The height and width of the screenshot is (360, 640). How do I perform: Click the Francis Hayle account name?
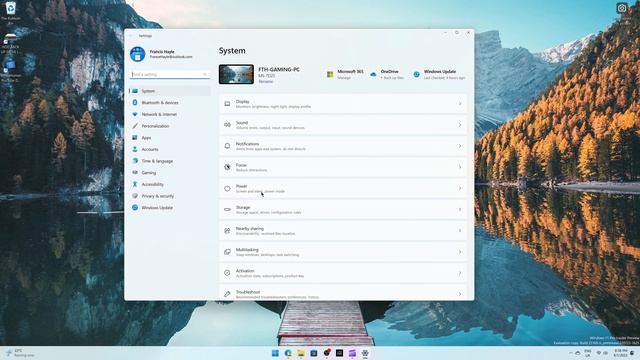point(162,52)
